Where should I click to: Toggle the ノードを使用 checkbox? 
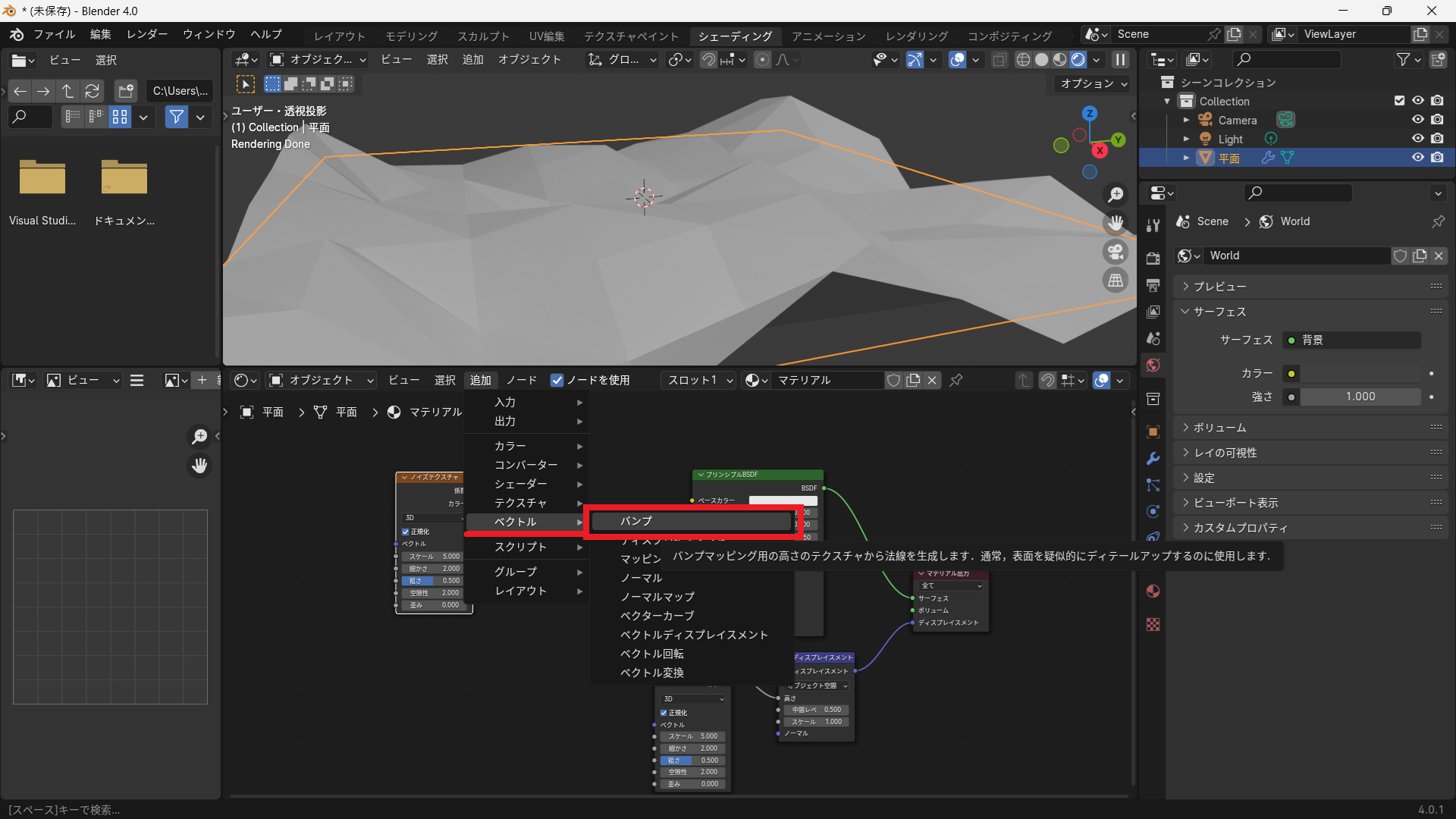557,380
